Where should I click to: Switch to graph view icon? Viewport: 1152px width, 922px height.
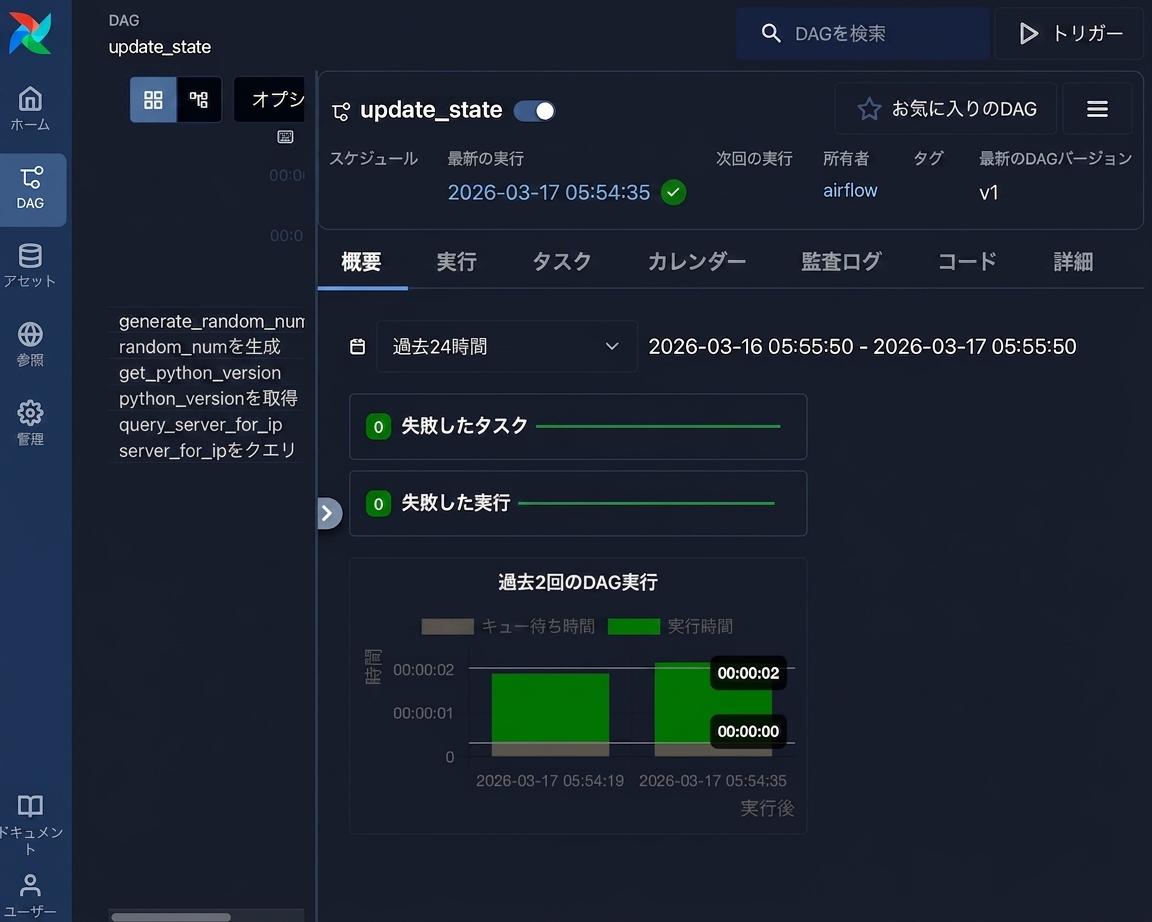198,100
